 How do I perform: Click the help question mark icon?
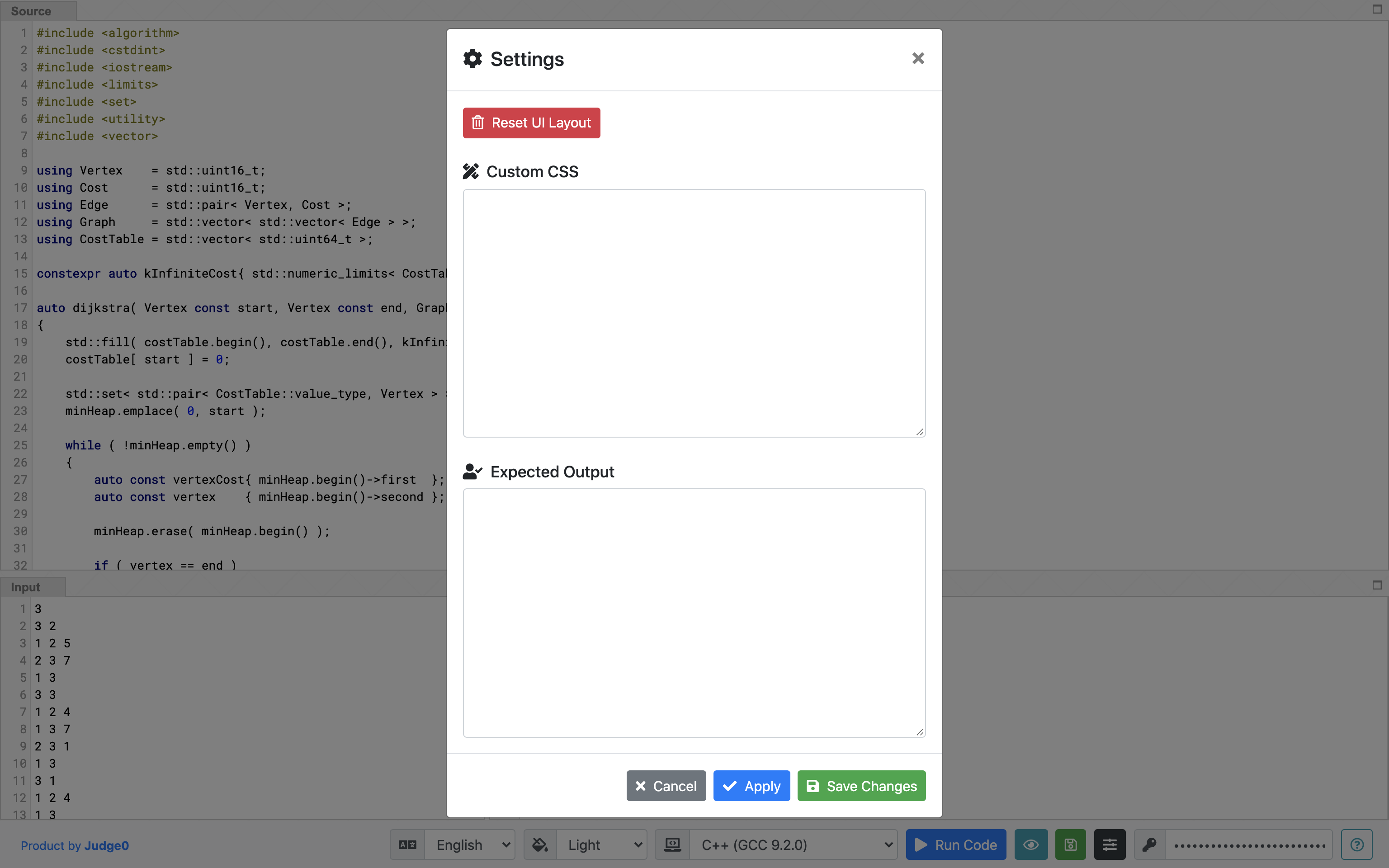[x=1357, y=844]
